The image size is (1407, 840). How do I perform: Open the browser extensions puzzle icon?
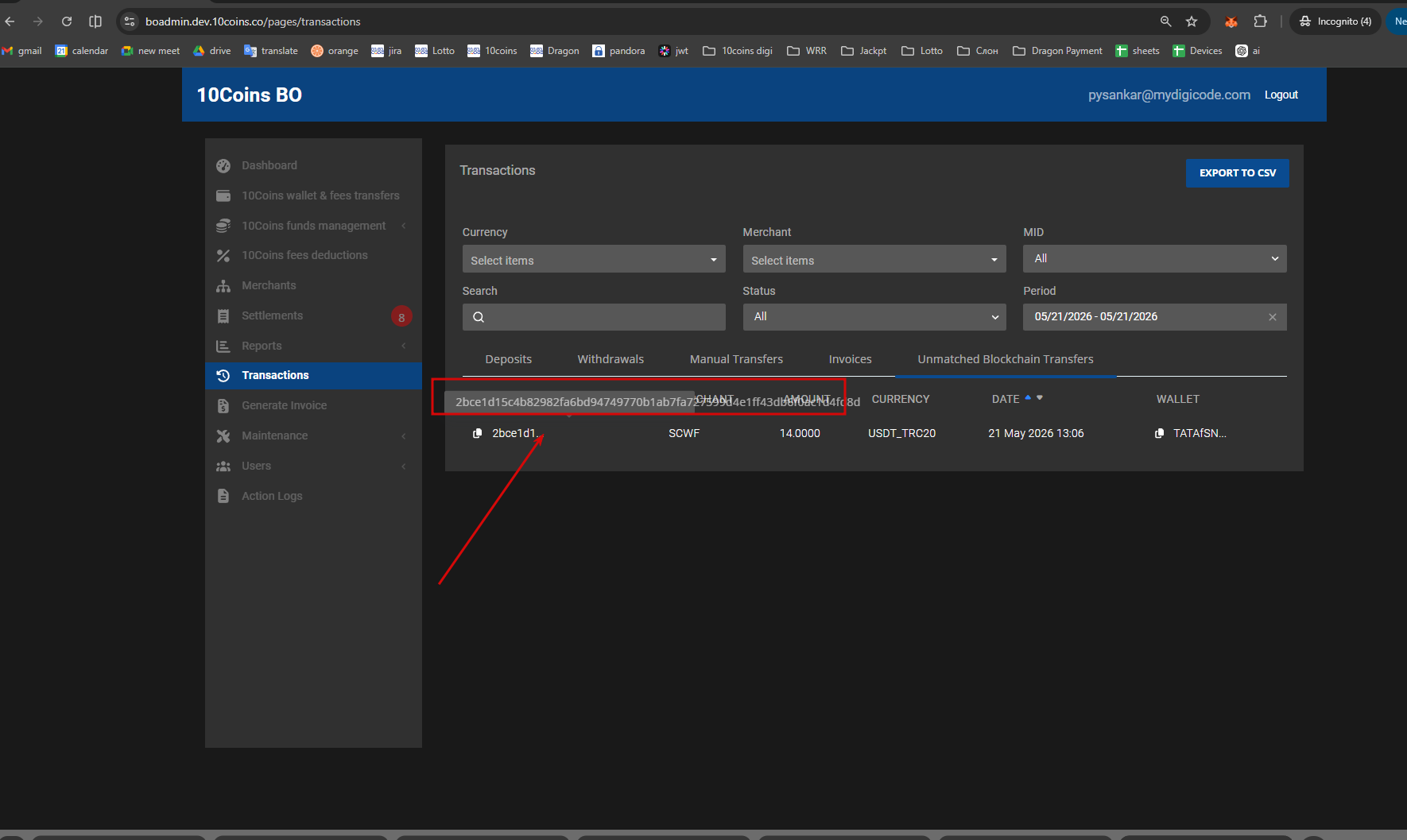click(1261, 21)
